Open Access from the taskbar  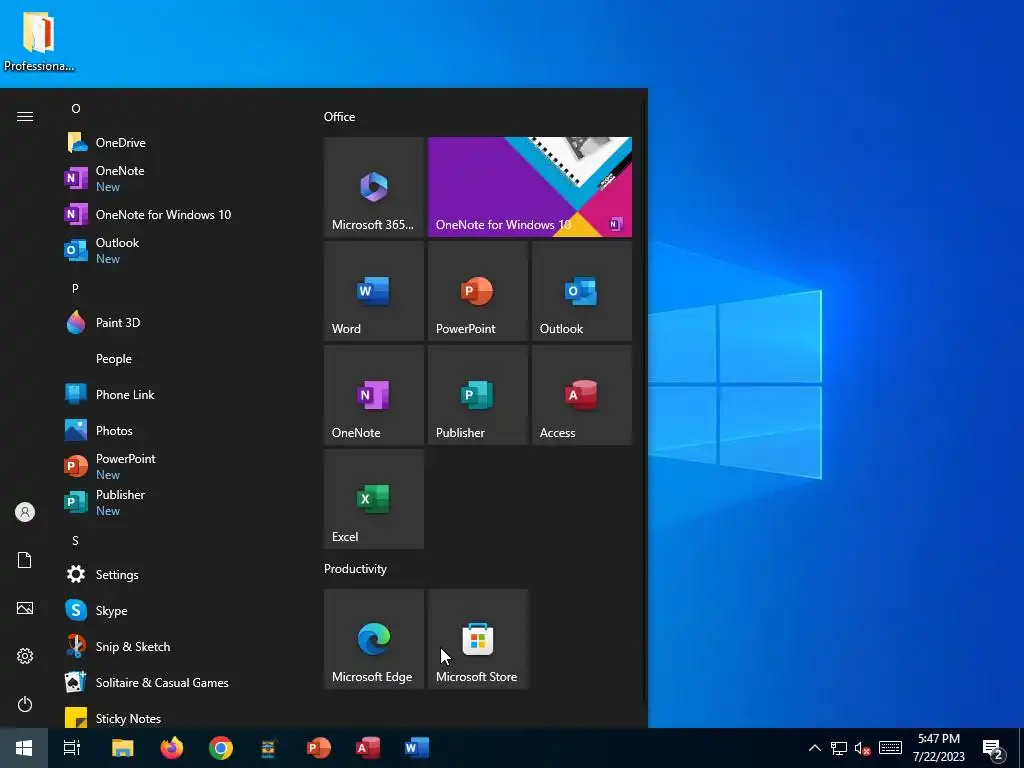[x=368, y=748]
